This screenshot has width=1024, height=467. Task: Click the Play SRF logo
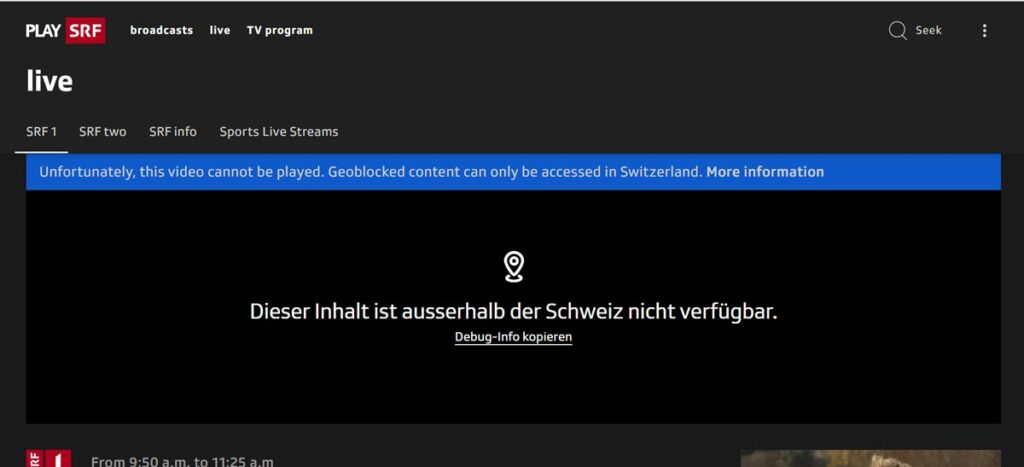click(x=65, y=30)
